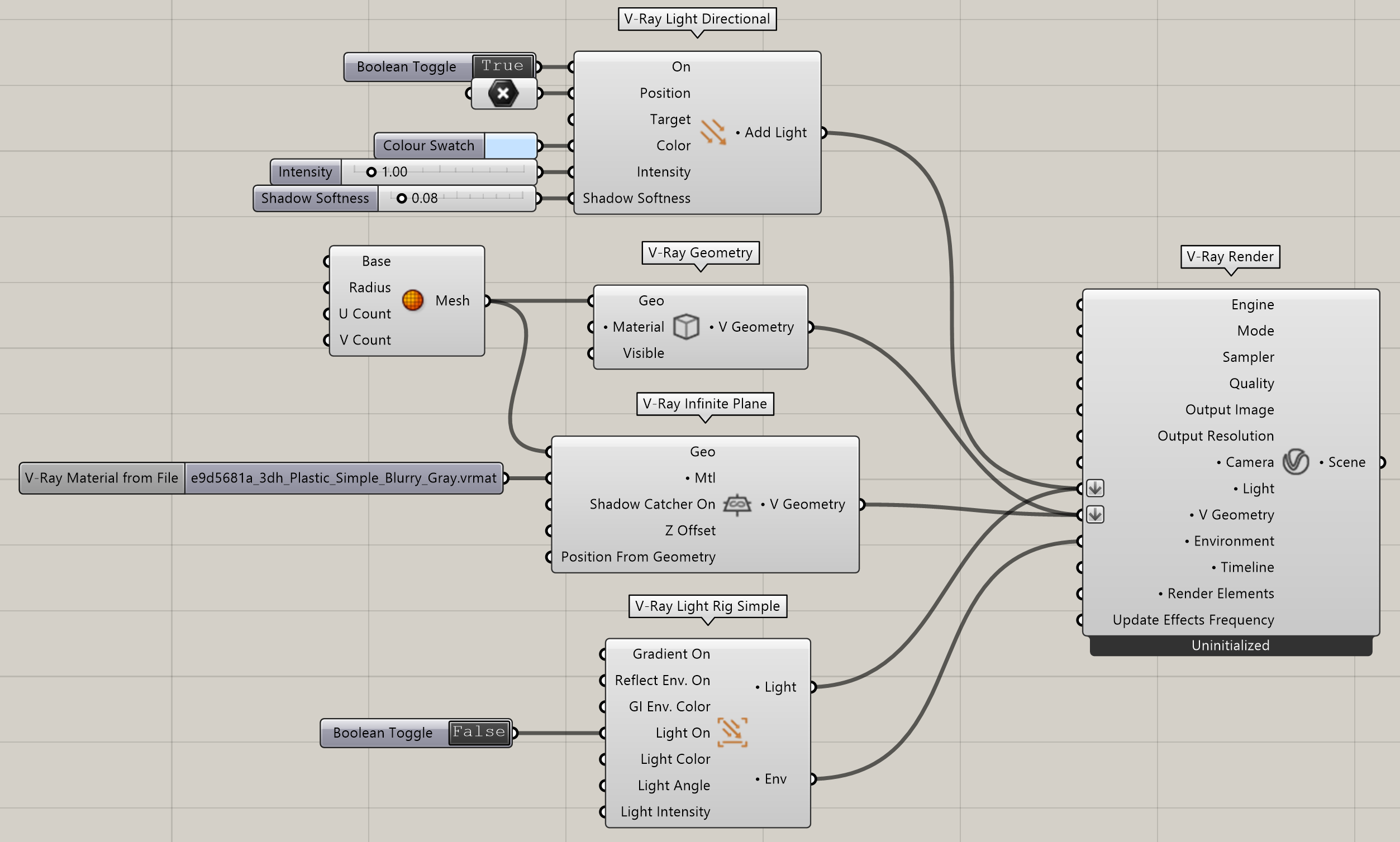Click flatten arrow icon beside V Geometry input
Image resolution: width=1400 pixels, height=842 pixels.
pos(1095,515)
